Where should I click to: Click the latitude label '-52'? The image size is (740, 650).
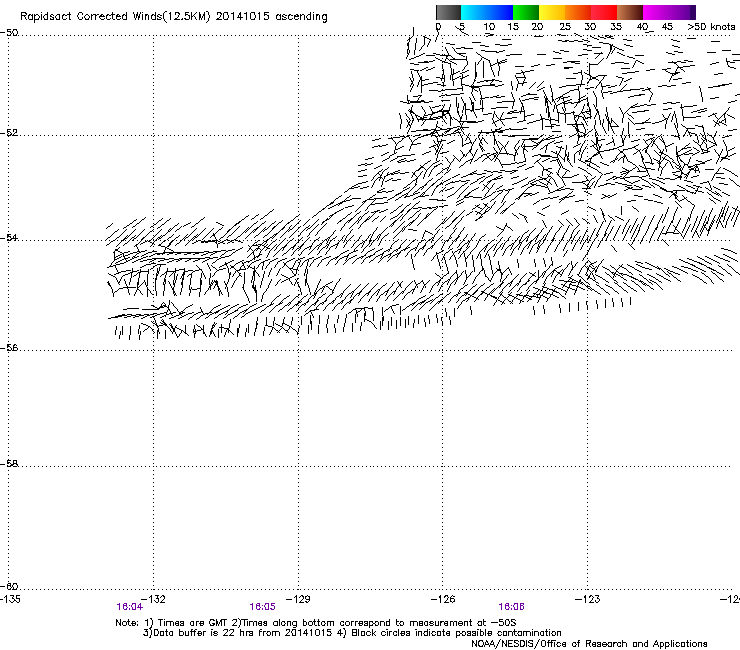coord(9,133)
